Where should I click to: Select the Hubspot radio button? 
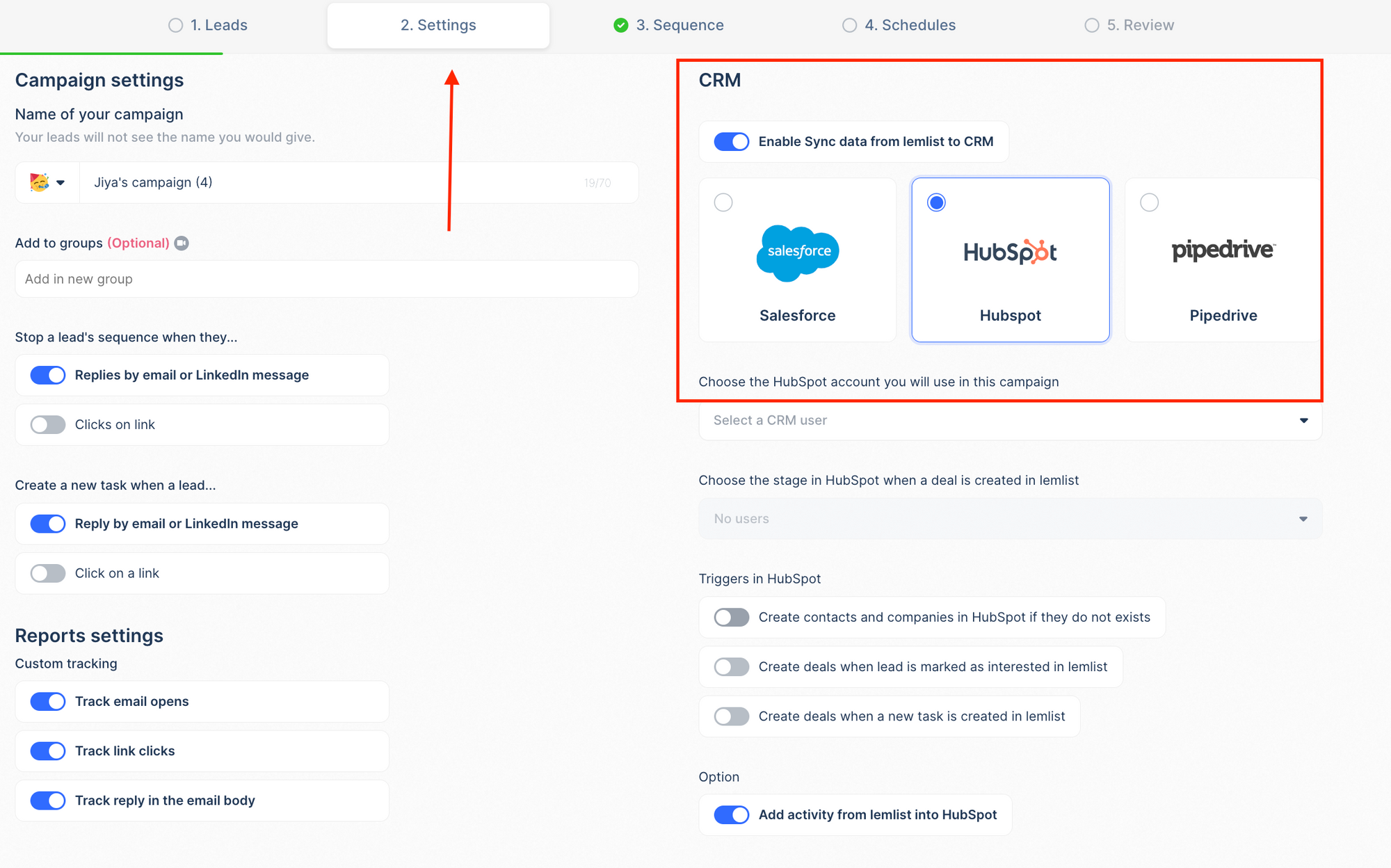pos(936,202)
